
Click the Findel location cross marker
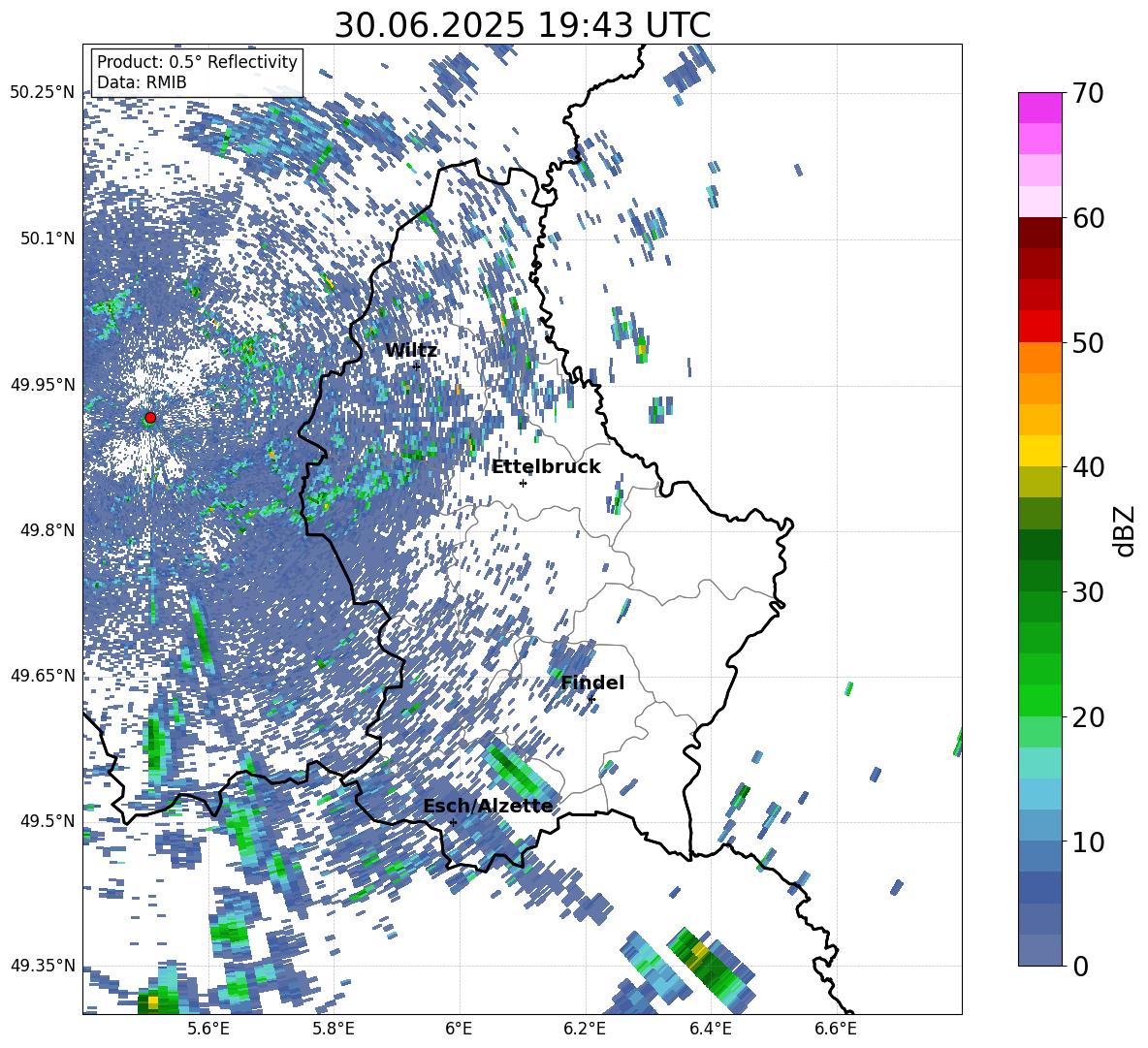tap(591, 700)
